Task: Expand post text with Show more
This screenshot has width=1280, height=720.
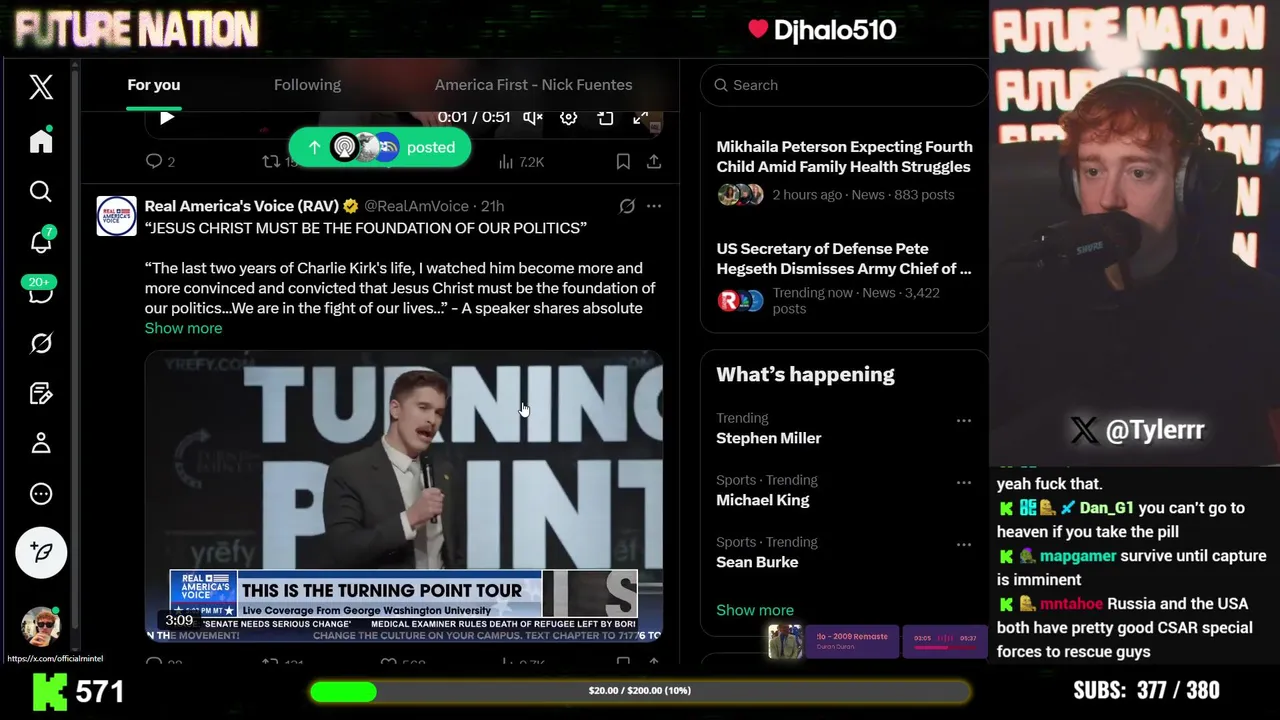Action: pyautogui.click(x=183, y=328)
